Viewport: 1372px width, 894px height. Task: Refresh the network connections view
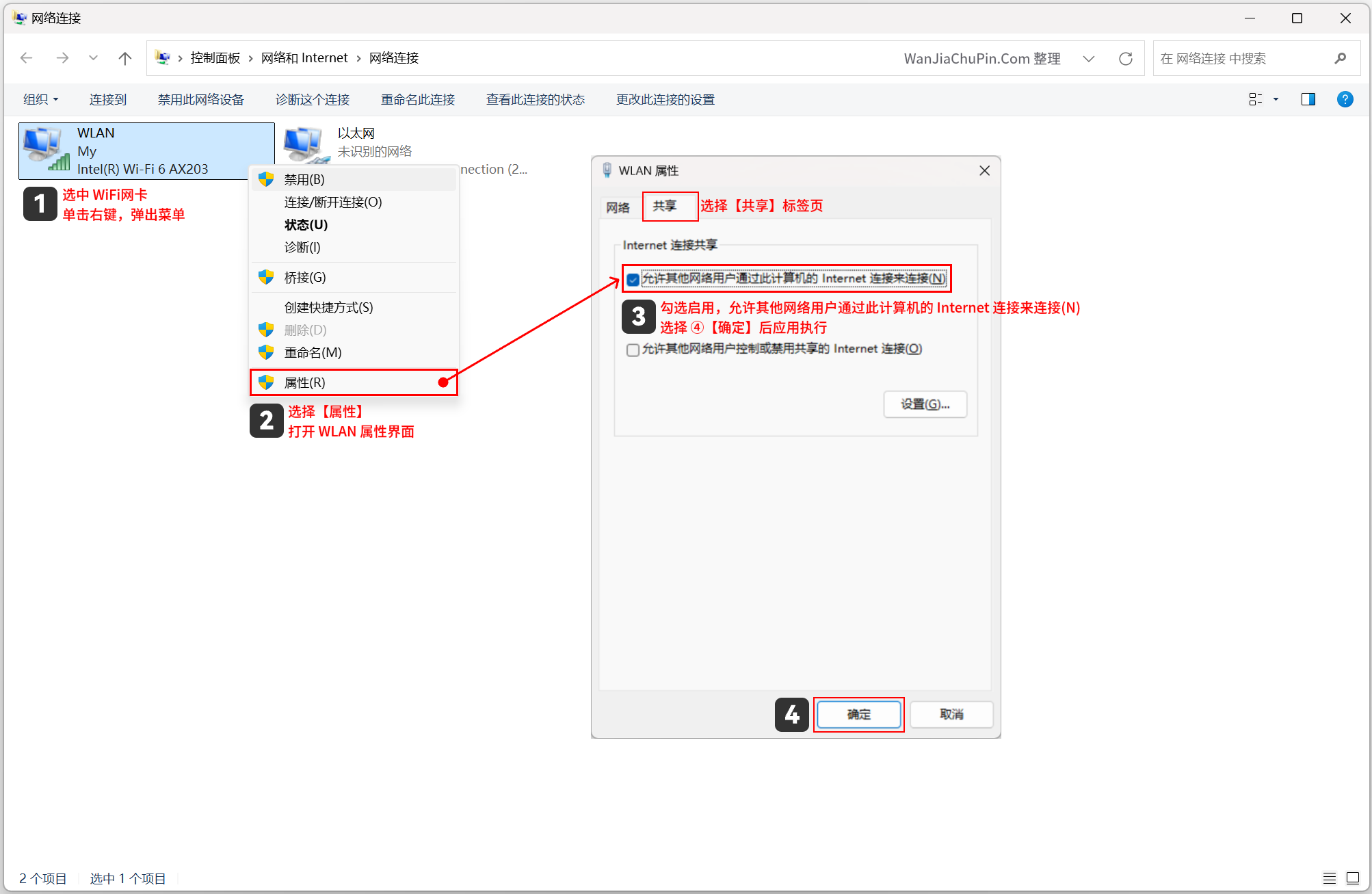1126,58
